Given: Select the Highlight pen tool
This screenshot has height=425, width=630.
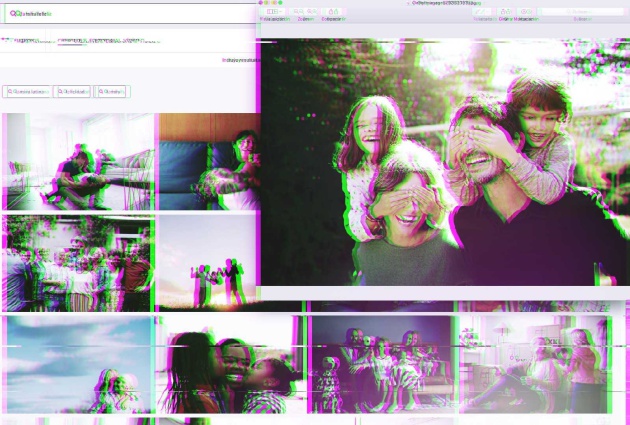Looking at the screenshot, I should pos(475,12).
